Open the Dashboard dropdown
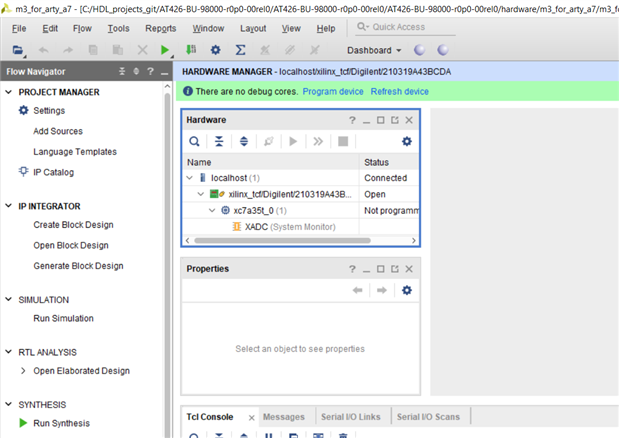Viewport: 619px width, 438px height. point(373,49)
